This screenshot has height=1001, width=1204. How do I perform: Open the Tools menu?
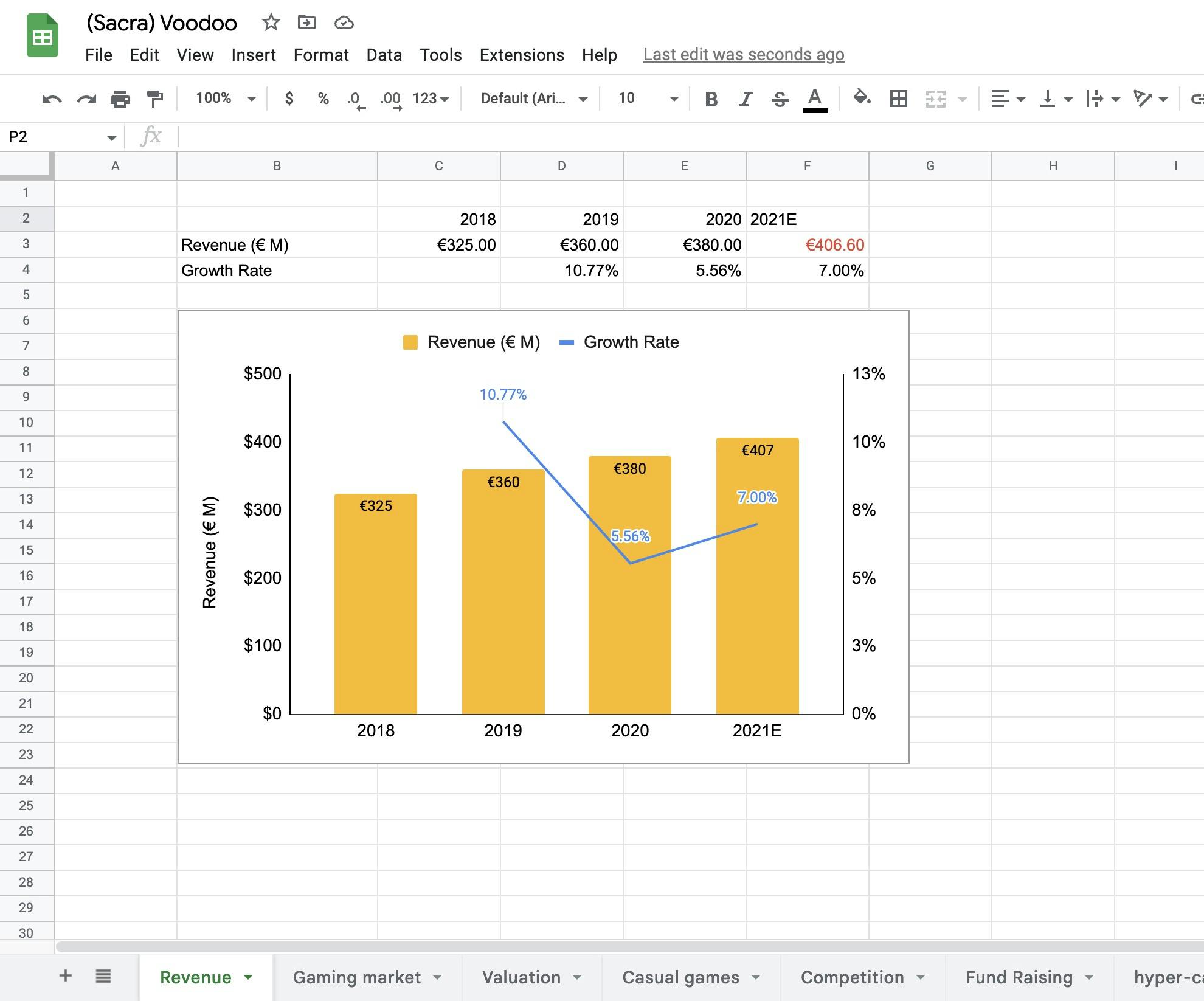[441, 55]
